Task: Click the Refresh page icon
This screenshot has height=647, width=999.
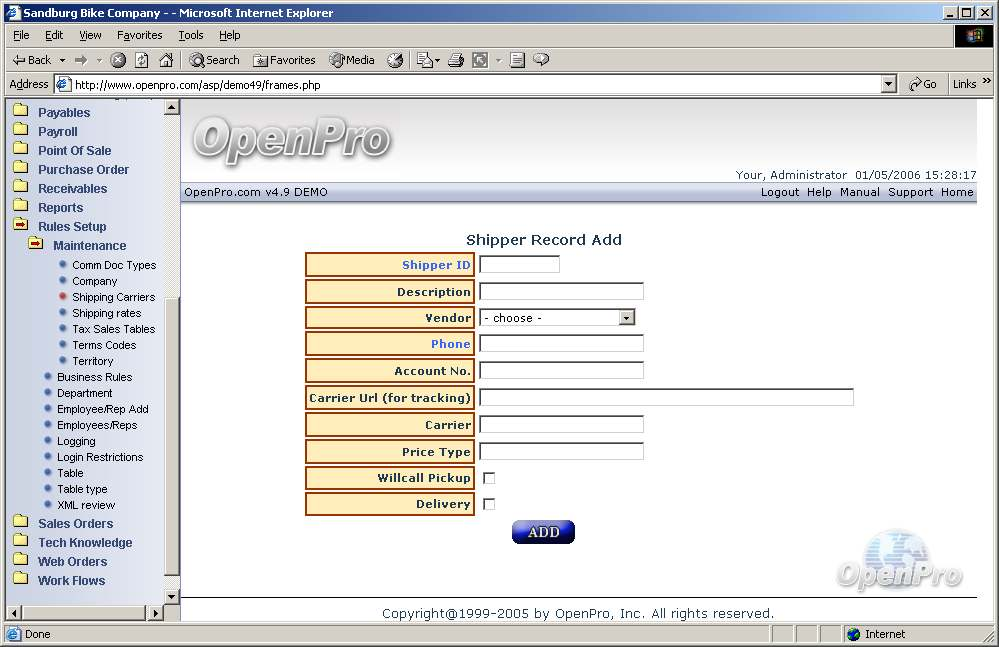Action: pos(142,60)
